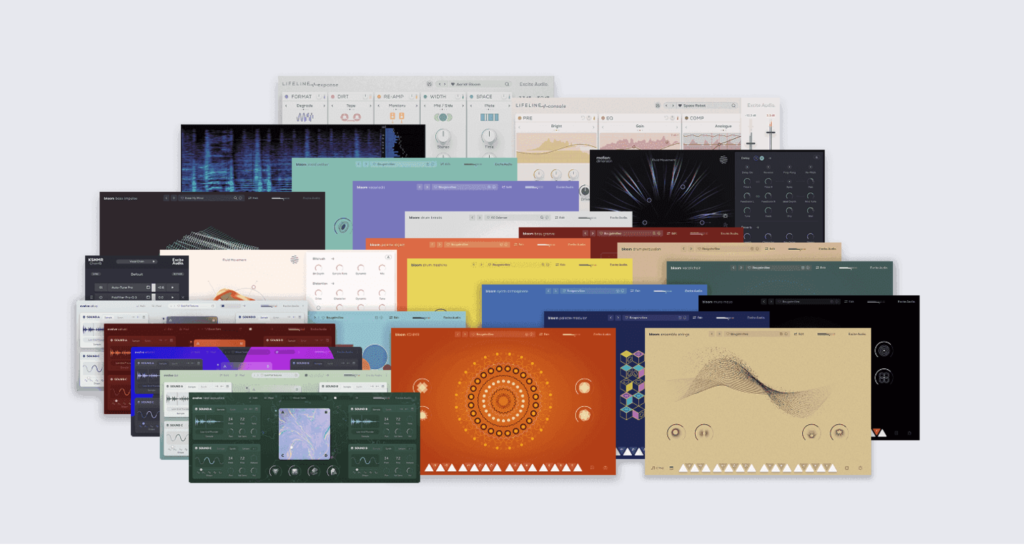
Task: Open the Plate type selector under SPACE
Action: tap(489, 105)
